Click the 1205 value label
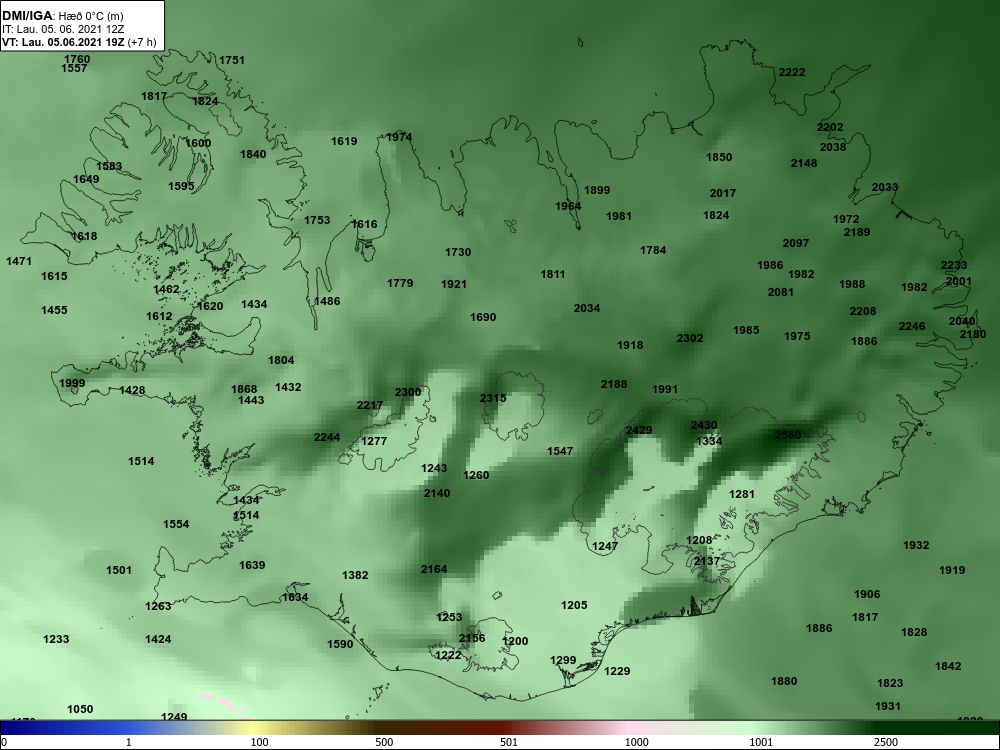1000x750 pixels. (x=574, y=605)
